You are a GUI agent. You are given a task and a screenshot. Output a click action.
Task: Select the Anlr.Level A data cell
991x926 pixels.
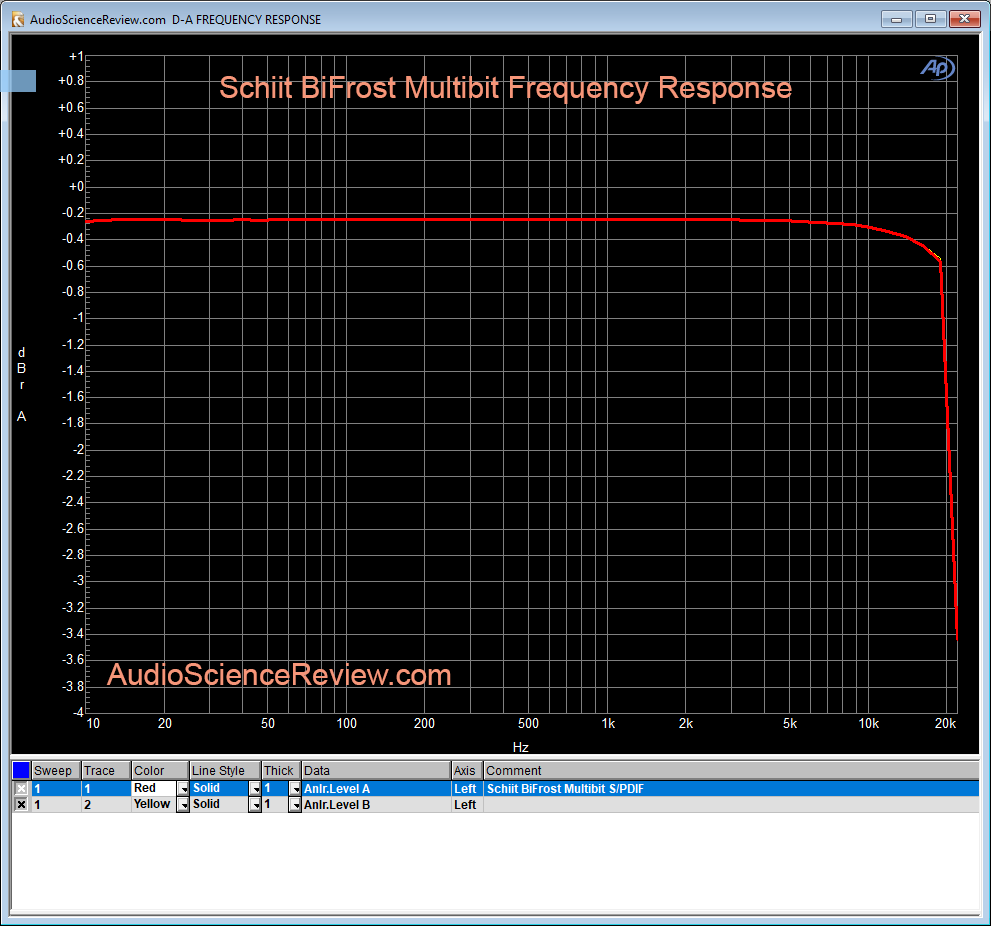(376, 788)
